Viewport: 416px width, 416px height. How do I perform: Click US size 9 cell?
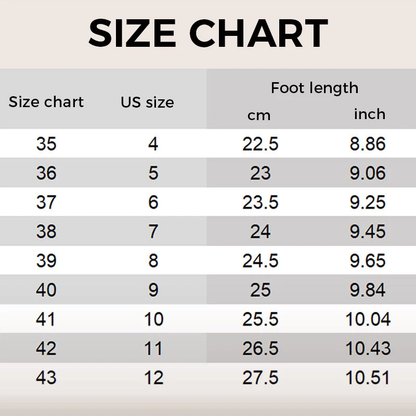[x=153, y=290]
